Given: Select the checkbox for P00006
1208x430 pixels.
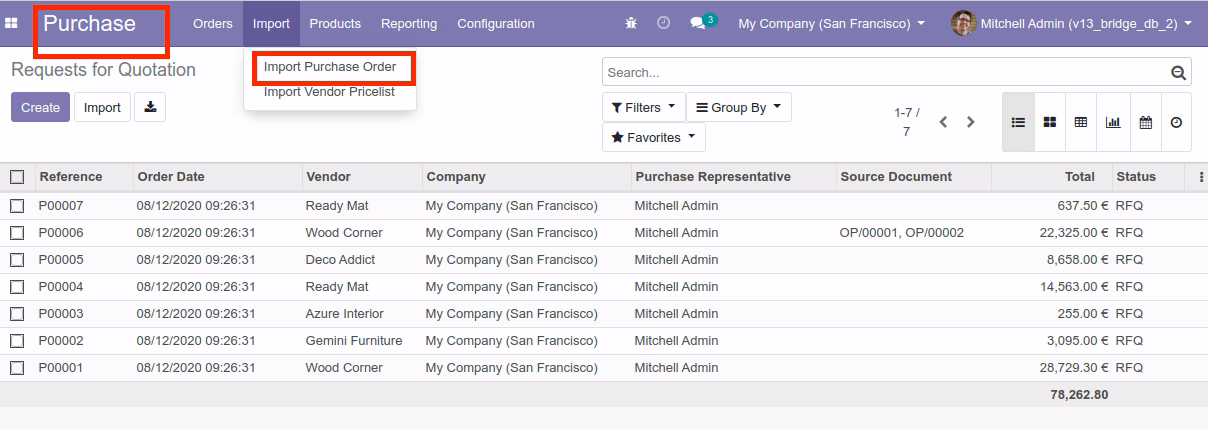Looking at the screenshot, I should pos(17,233).
